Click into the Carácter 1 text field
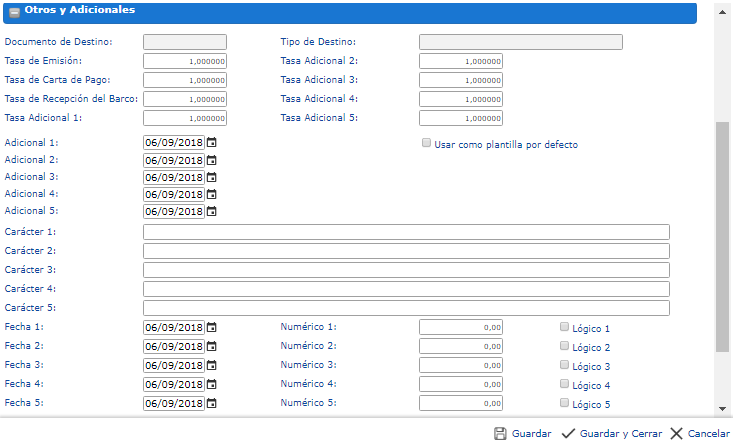The width and height of the screenshot is (733, 446). coord(406,232)
